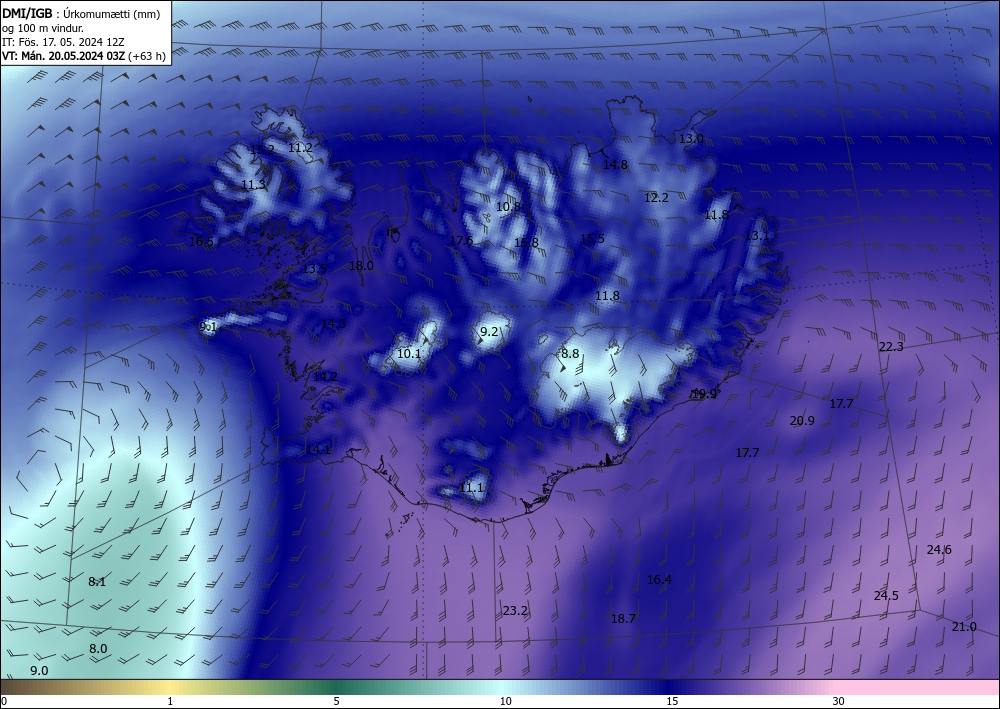This screenshot has width=1000, height=709.
Task: Click the map value '17.6'
Action: tap(461, 240)
